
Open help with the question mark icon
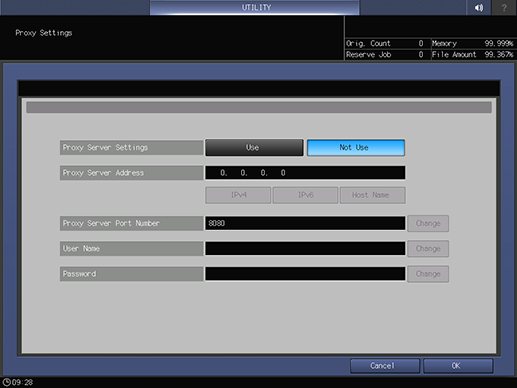[504, 7]
